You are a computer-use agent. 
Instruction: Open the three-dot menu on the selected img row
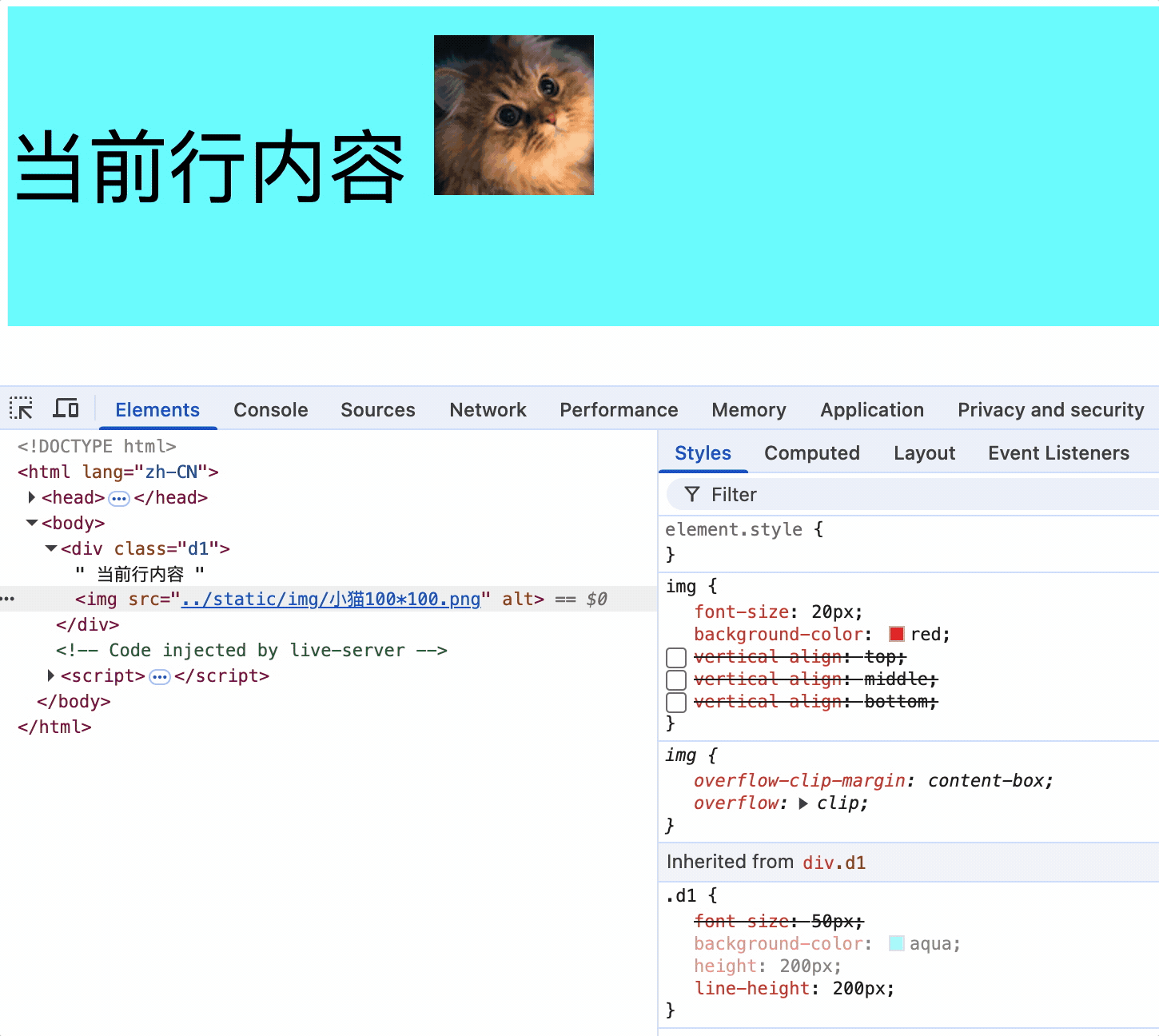pyautogui.click(x=8, y=599)
